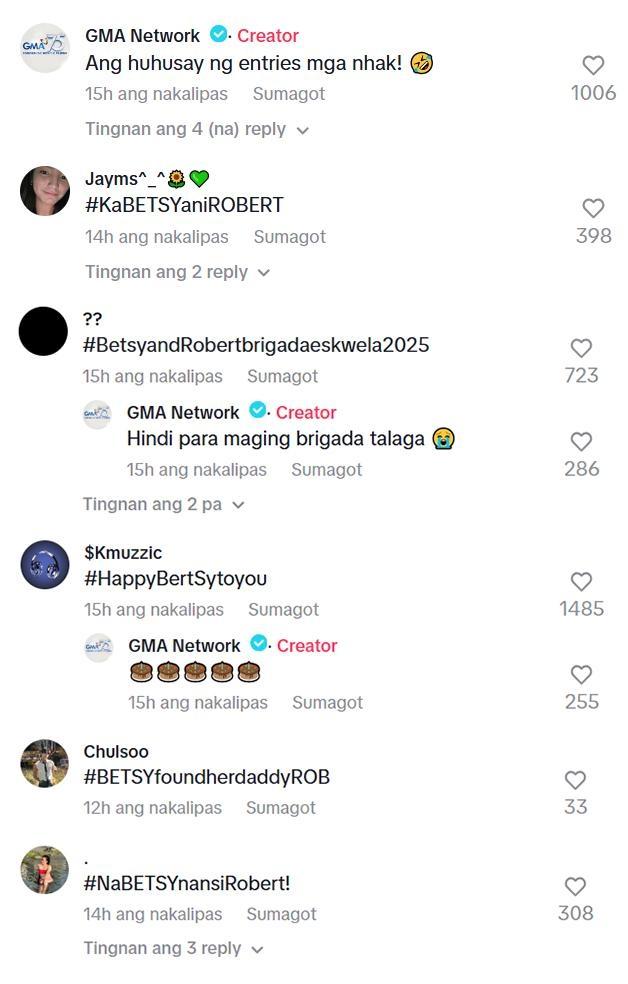Open the #KaBETSYaniROBERT hashtag

[184, 205]
